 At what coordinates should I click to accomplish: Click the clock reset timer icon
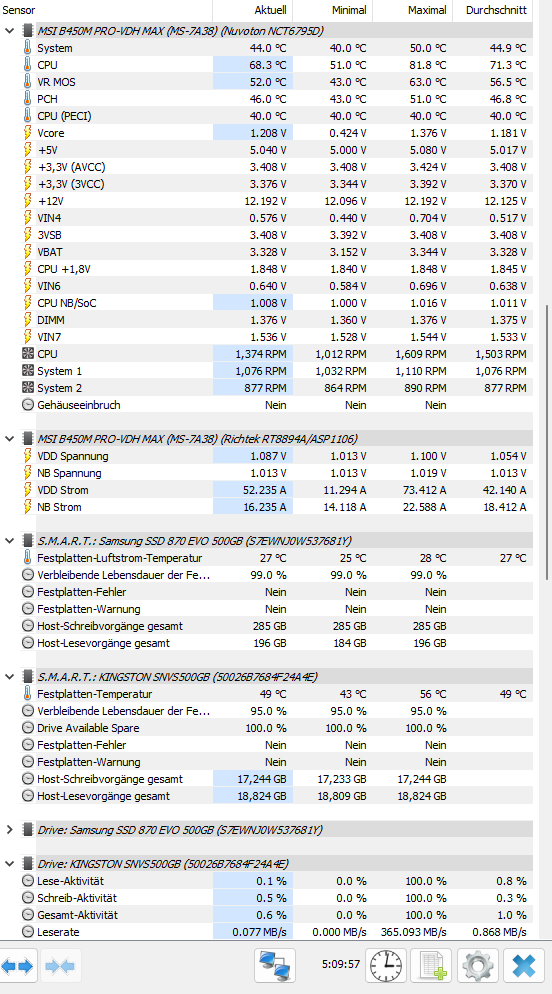[386, 966]
